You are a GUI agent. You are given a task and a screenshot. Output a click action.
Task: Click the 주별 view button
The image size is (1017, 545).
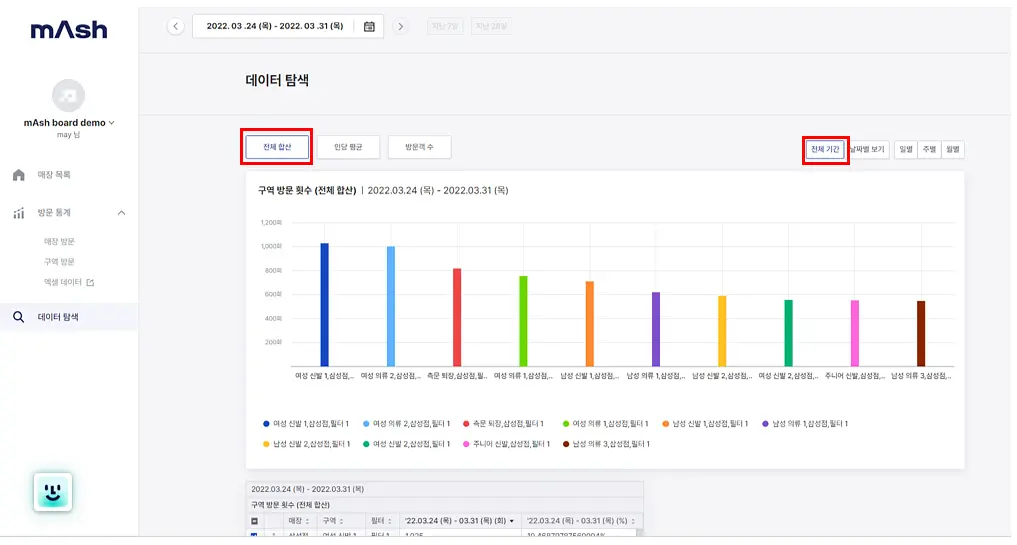pos(929,149)
